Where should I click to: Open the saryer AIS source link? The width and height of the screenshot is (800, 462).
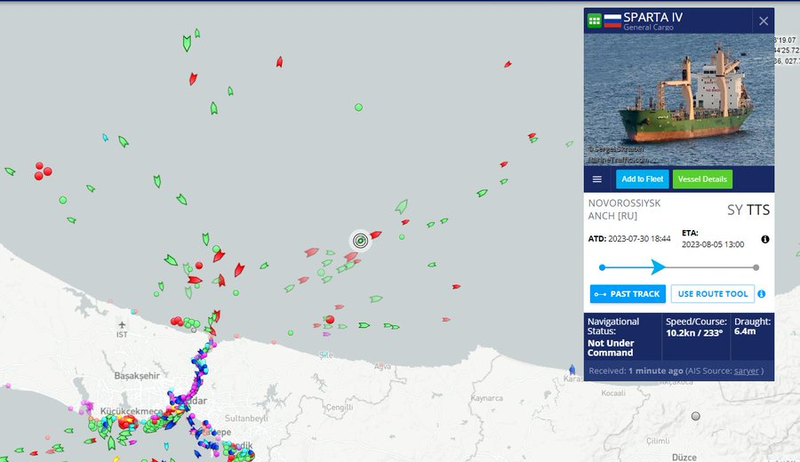point(746,371)
